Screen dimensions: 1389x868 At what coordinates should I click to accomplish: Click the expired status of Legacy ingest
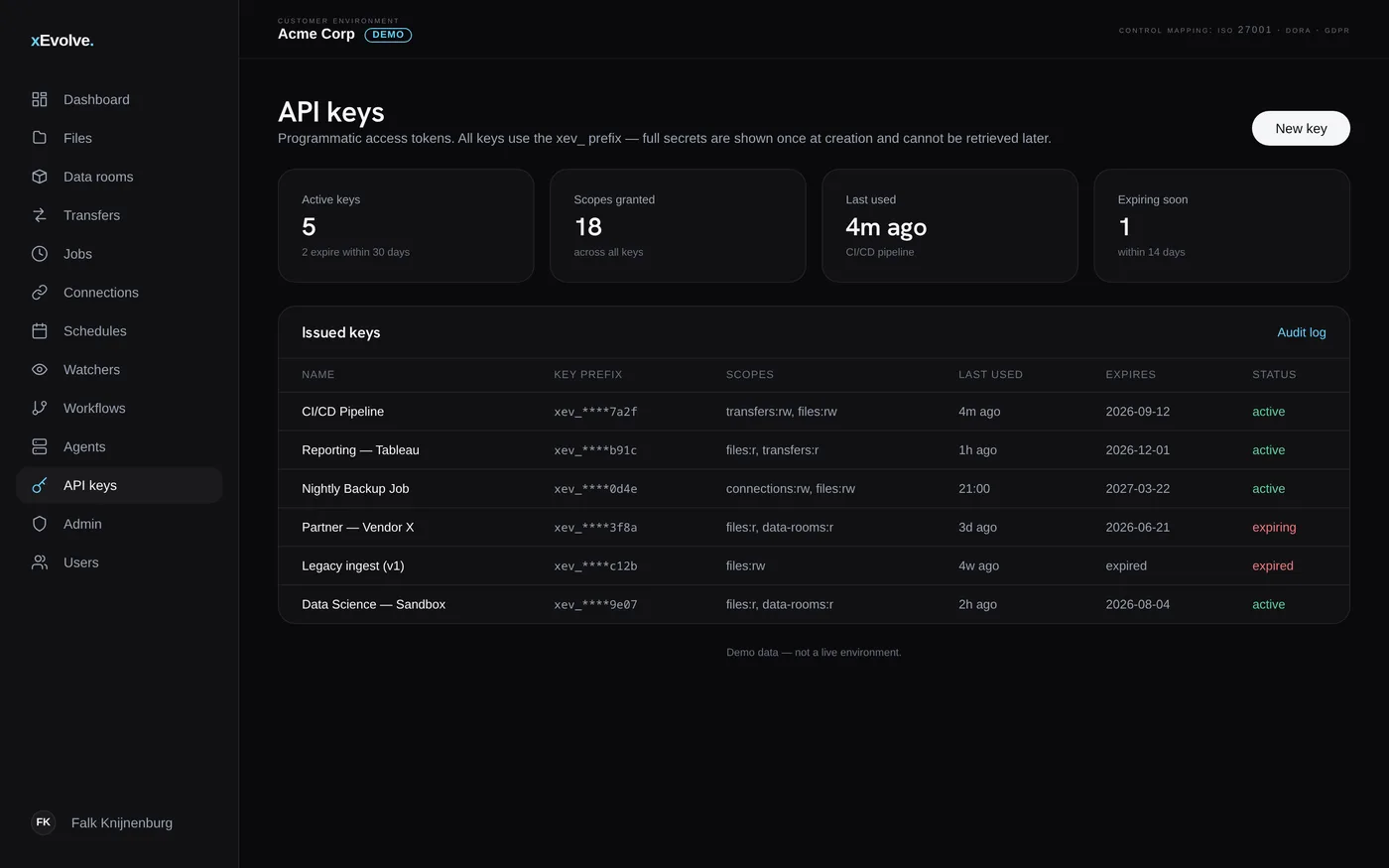(1273, 566)
